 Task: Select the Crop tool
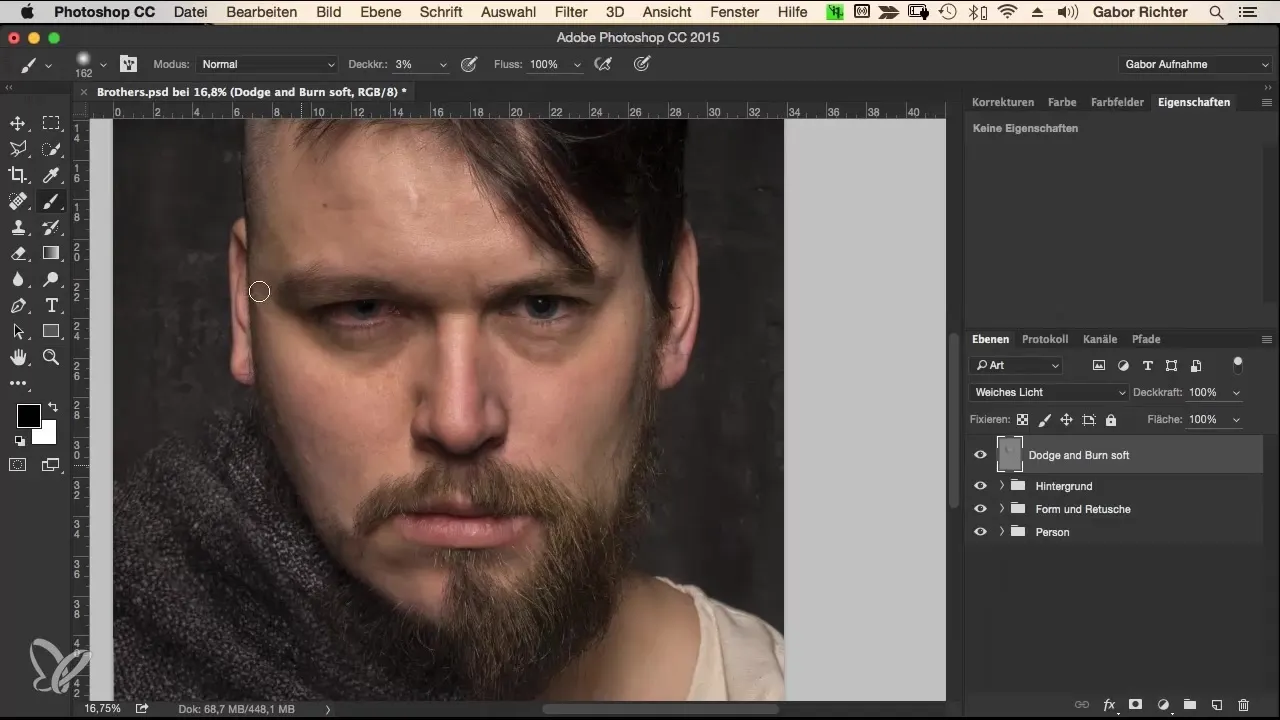[x=18, y=175]
